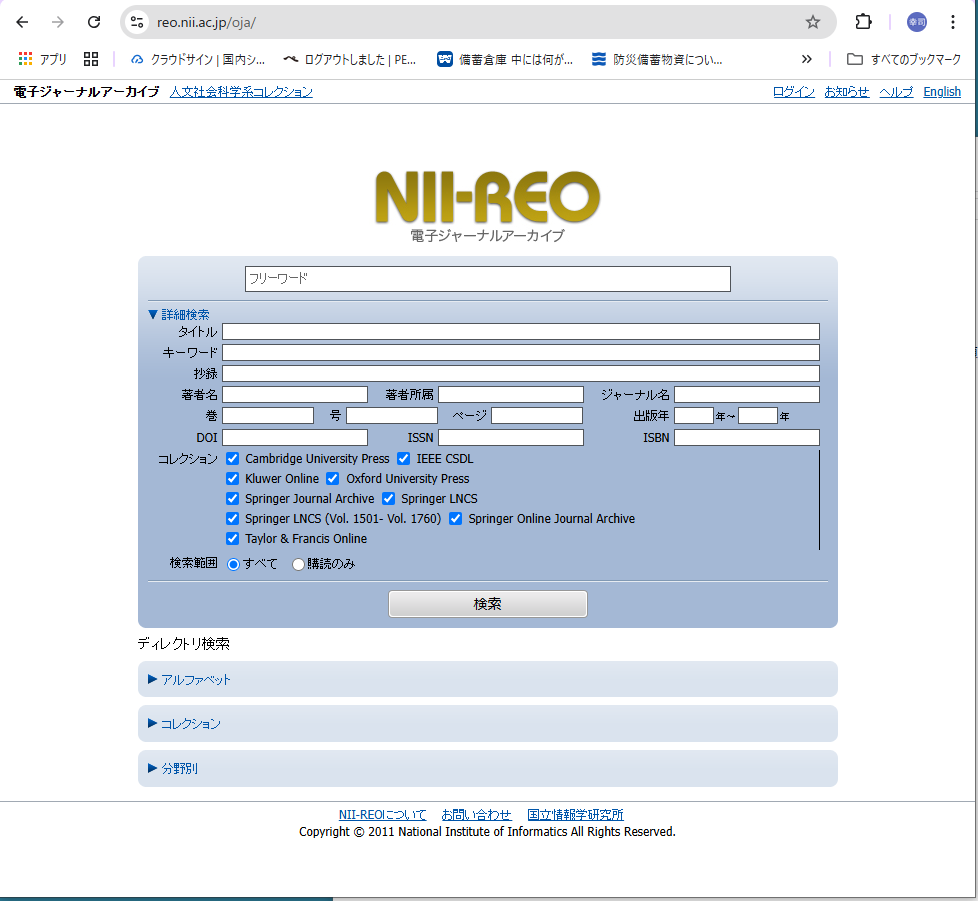Uncheck Taylor & Francis Online collection
The image size is (978, 901).
click(233, 539)
